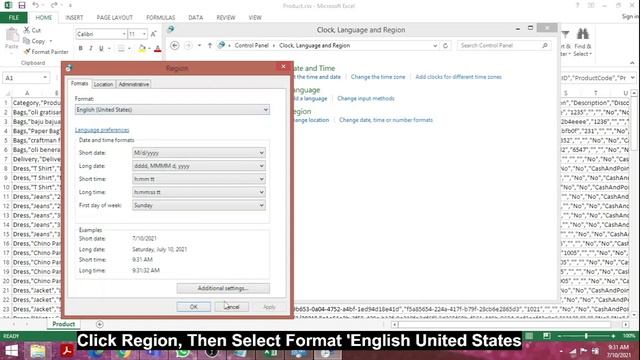Click Add clocks for different time zones link

click(458, 77)
